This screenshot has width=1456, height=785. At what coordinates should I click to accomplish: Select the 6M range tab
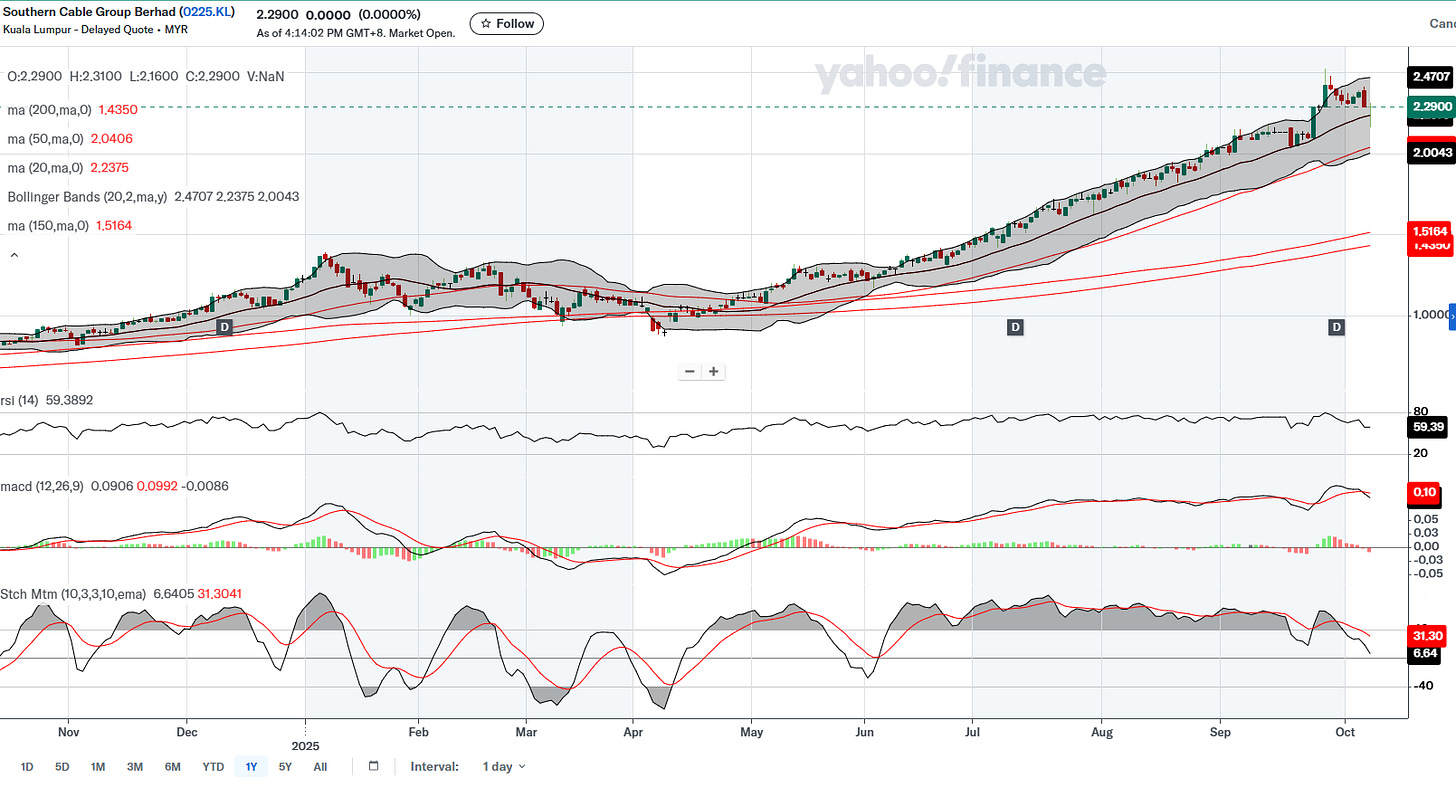(x=172, y=766)
